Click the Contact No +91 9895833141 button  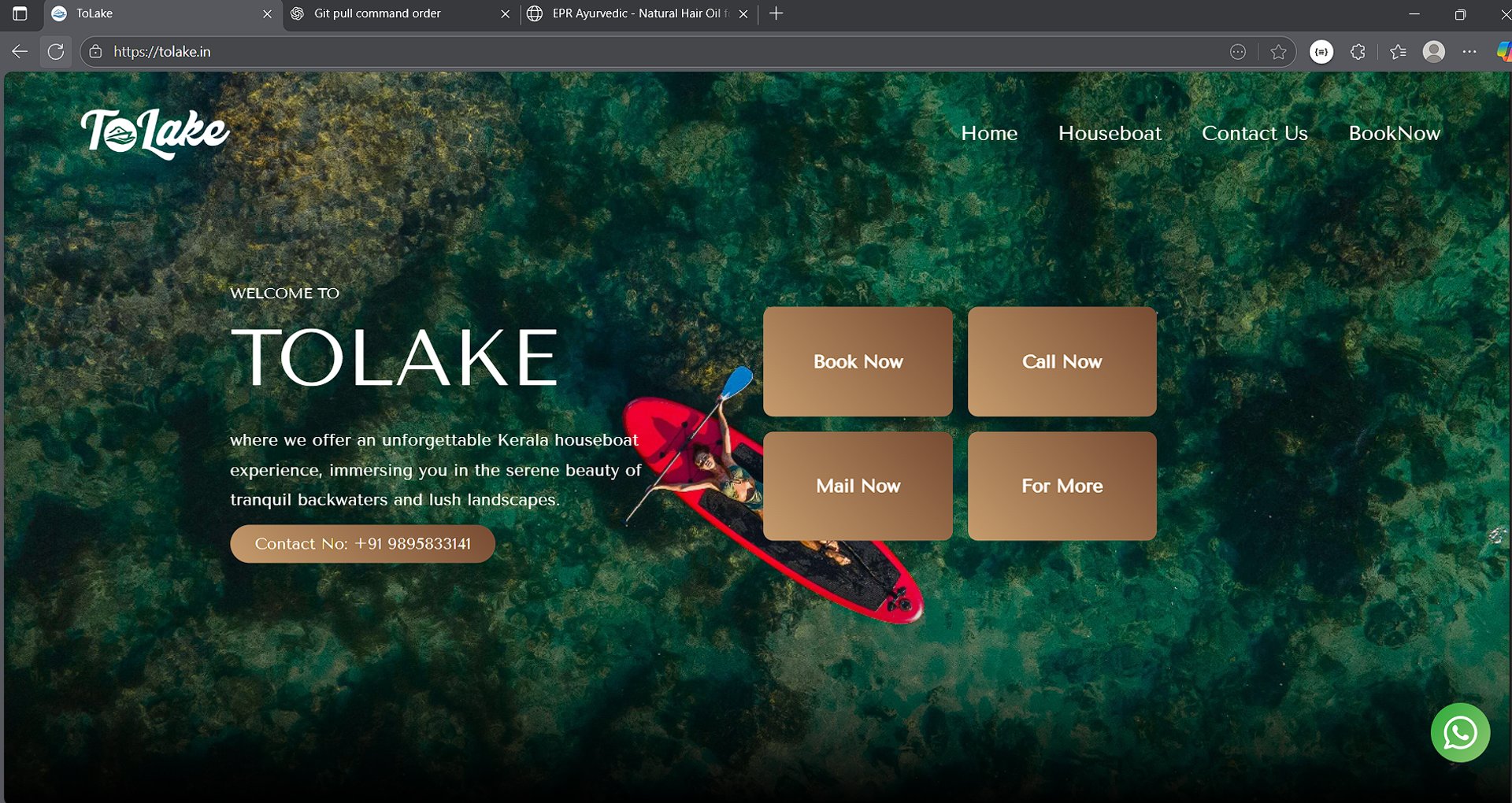coord(362,544)
